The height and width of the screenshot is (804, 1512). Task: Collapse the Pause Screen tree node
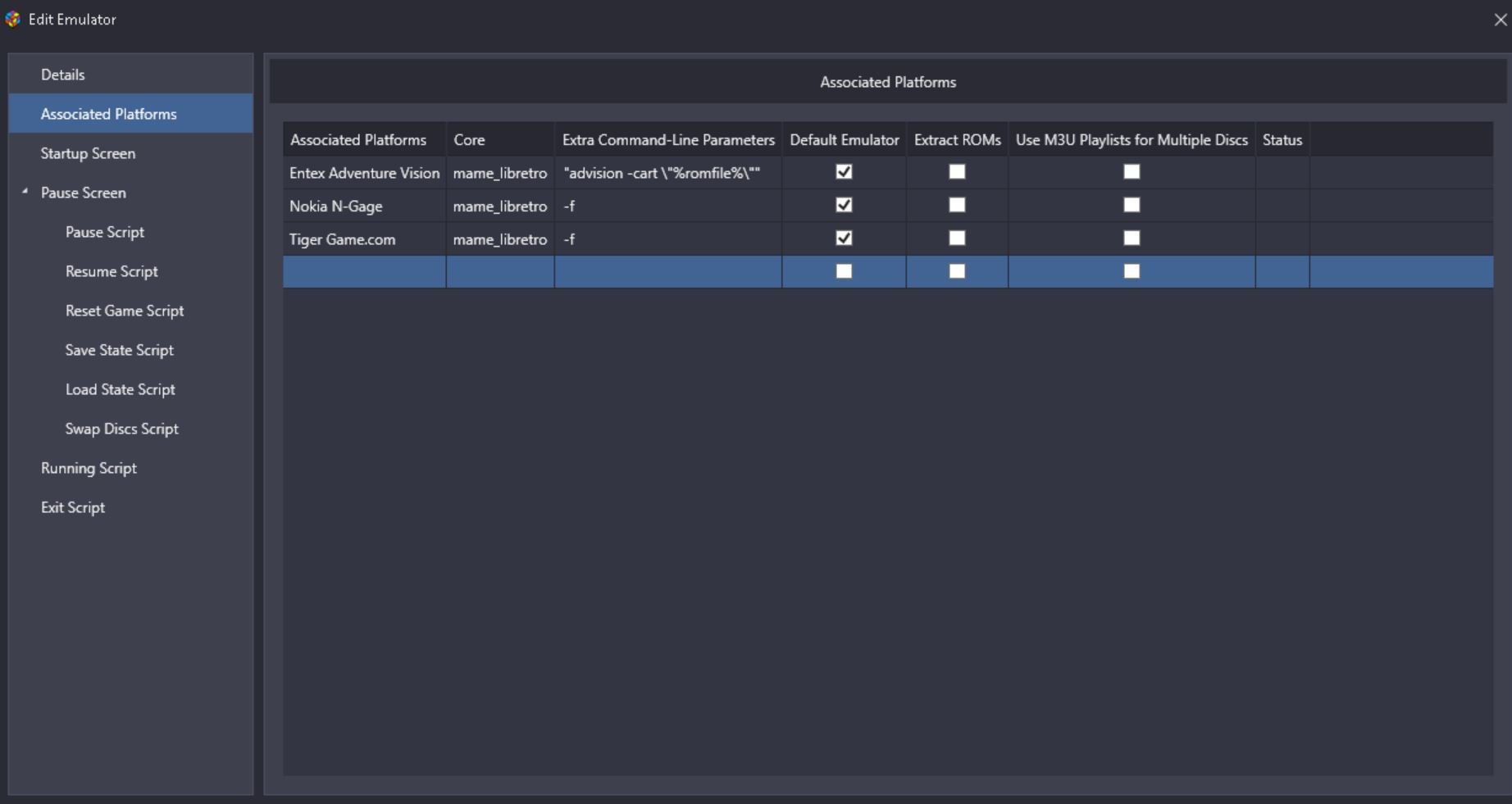coord(25,192)
